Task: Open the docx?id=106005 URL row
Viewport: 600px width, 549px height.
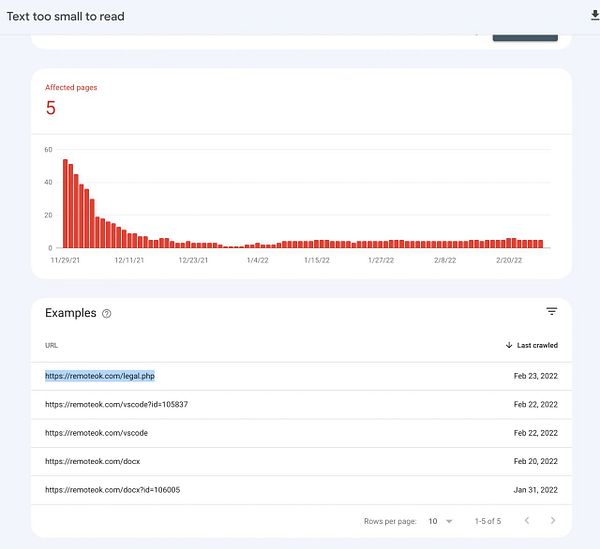Action: (112, 490)
